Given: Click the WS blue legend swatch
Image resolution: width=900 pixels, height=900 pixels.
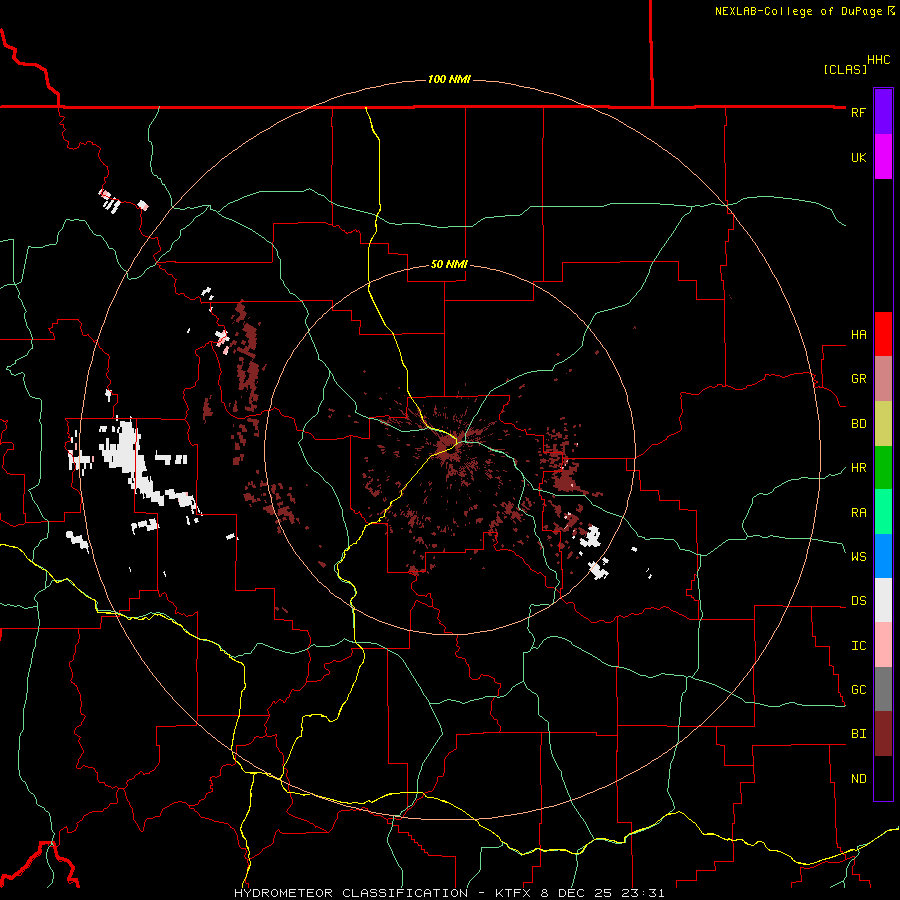Looking at the screenshot, I should coord(883,556).
